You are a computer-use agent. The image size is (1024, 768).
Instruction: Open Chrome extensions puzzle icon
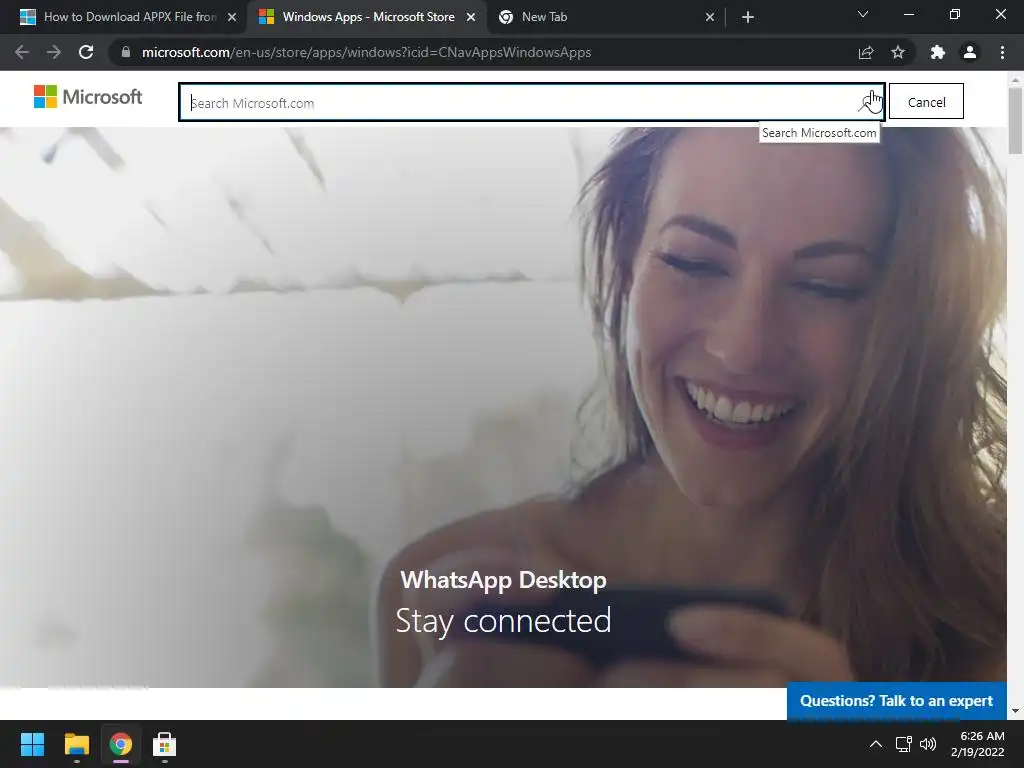(x=938, y=52)
